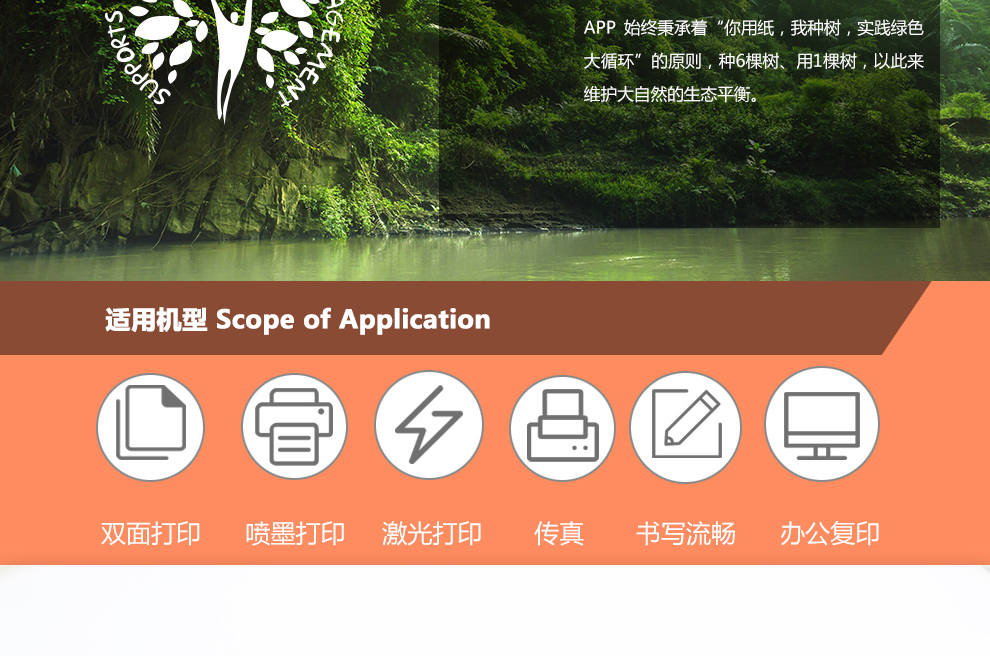Click the inkjet printer icon

(294, 427)
